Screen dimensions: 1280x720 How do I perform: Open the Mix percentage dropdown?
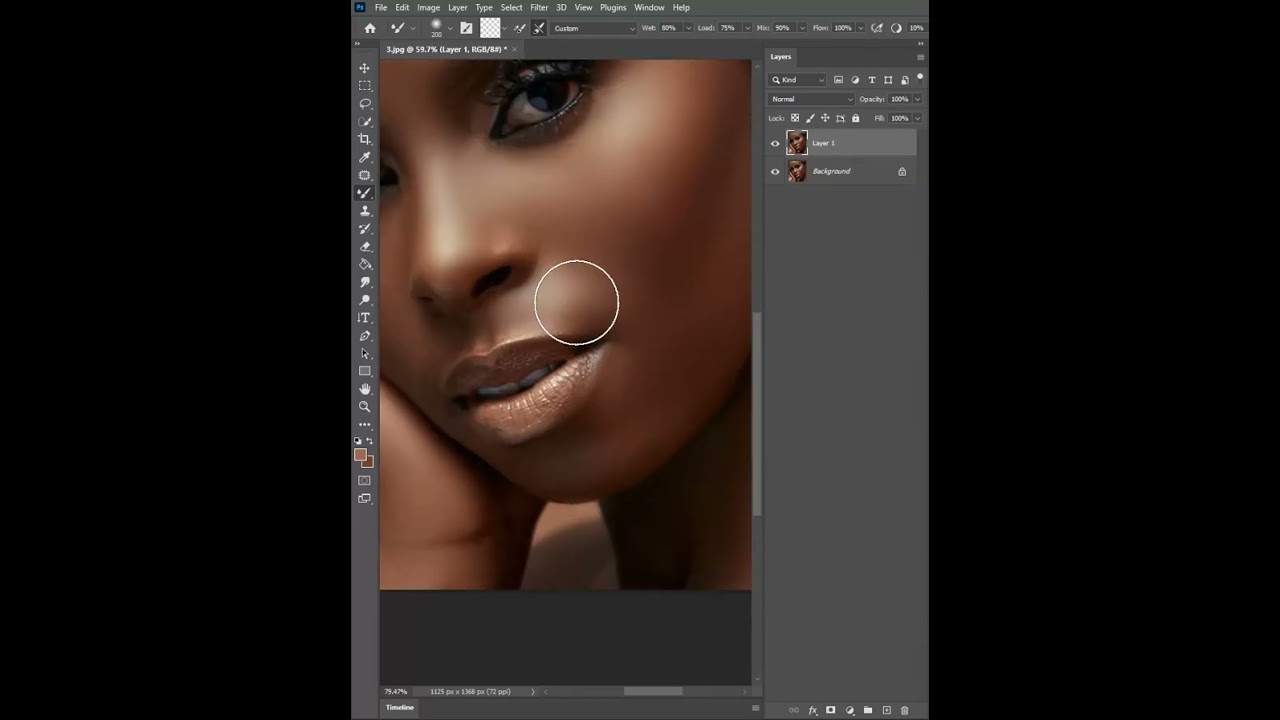(x=800, y=28)
